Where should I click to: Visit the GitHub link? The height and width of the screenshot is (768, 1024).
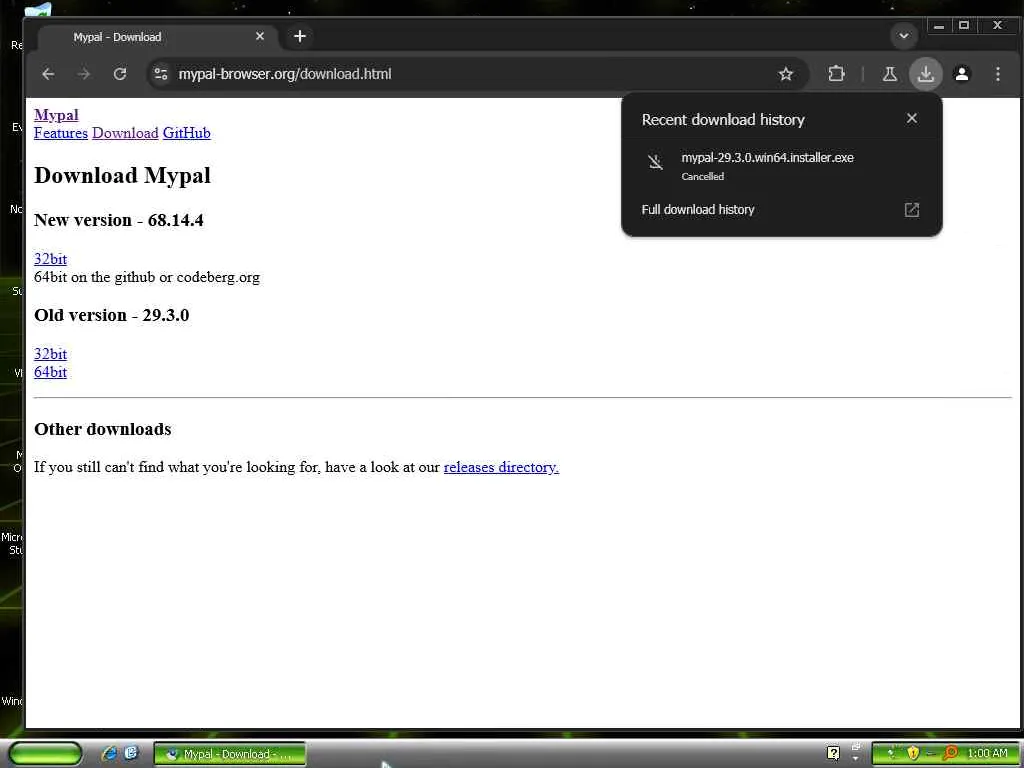pyautogui.click(x=187, y=133)
